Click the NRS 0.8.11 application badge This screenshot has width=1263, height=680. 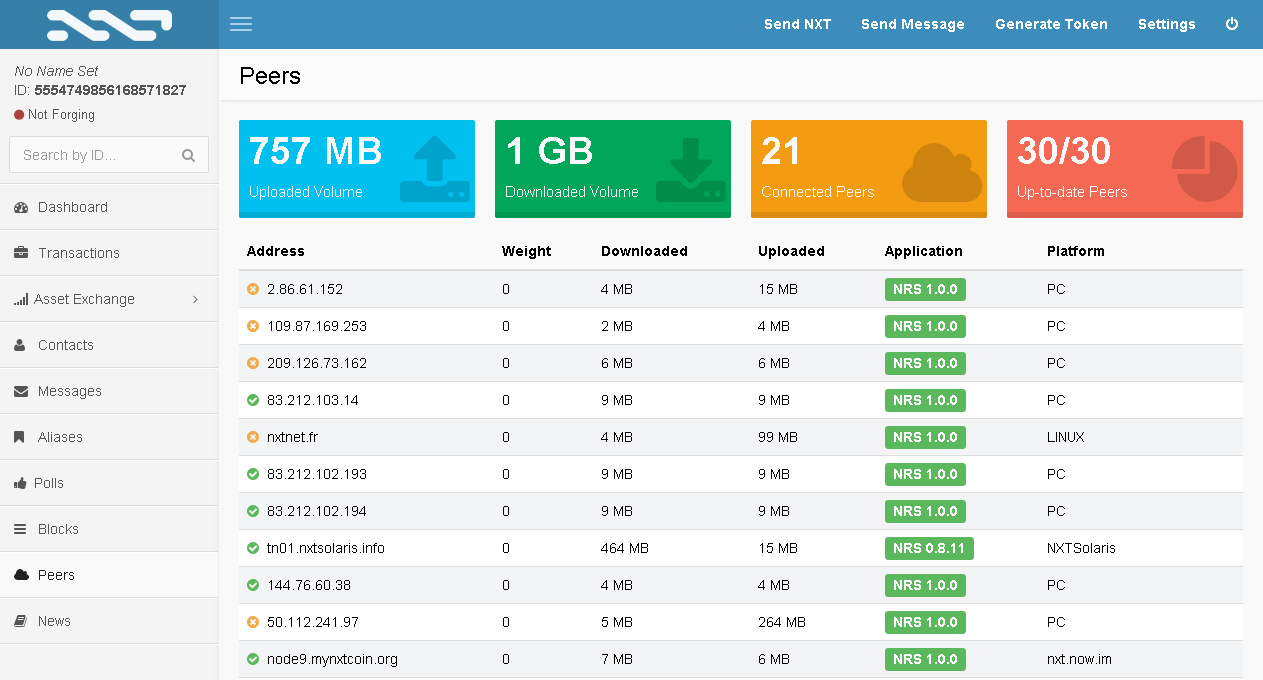coord(929,548)
